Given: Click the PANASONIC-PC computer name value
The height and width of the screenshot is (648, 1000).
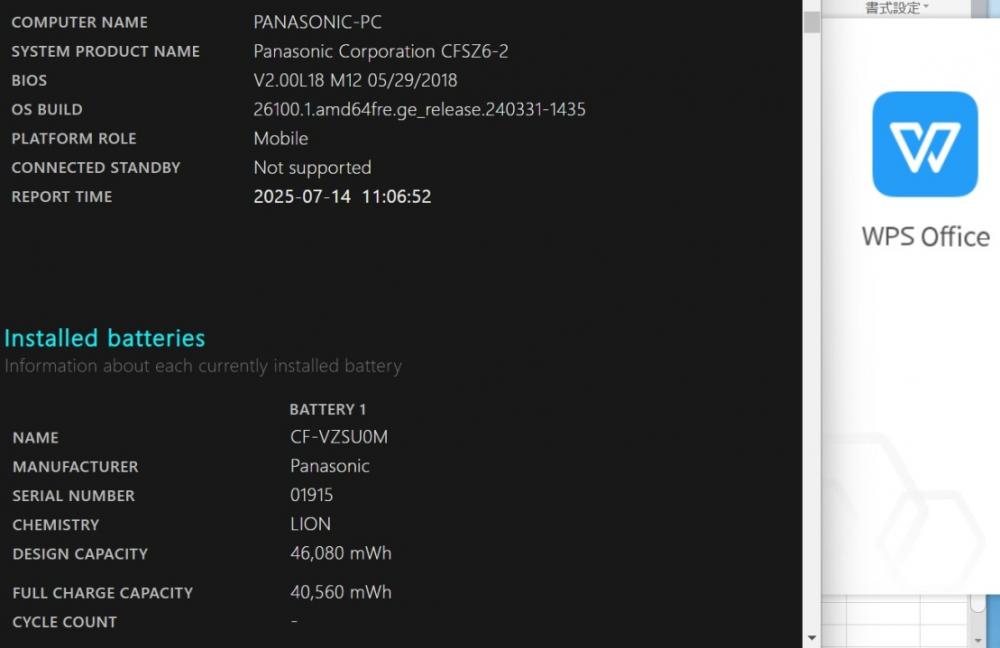Looking at the screenshot, I should click(318, 22).
